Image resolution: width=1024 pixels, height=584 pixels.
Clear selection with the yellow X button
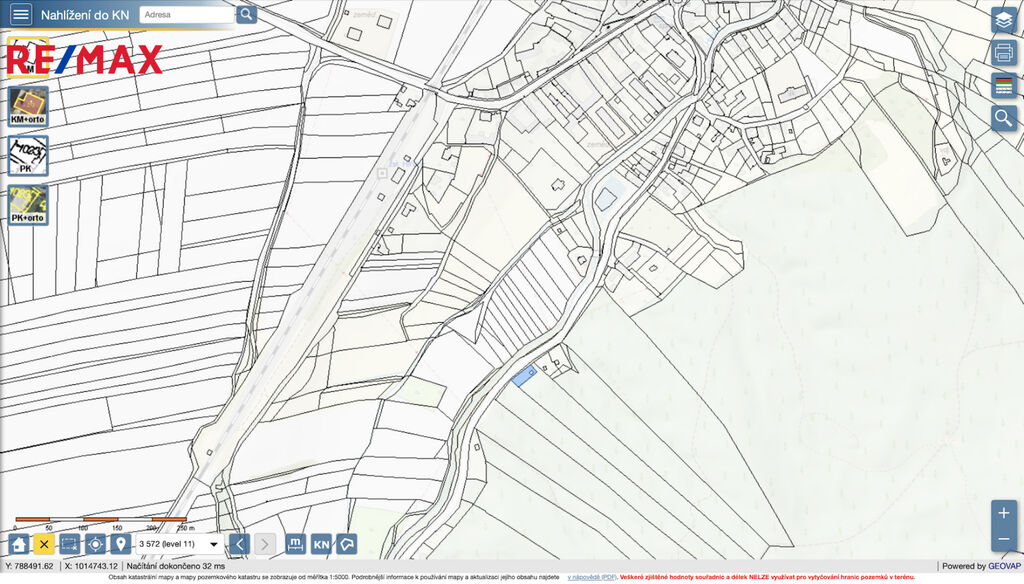(44, 544)
